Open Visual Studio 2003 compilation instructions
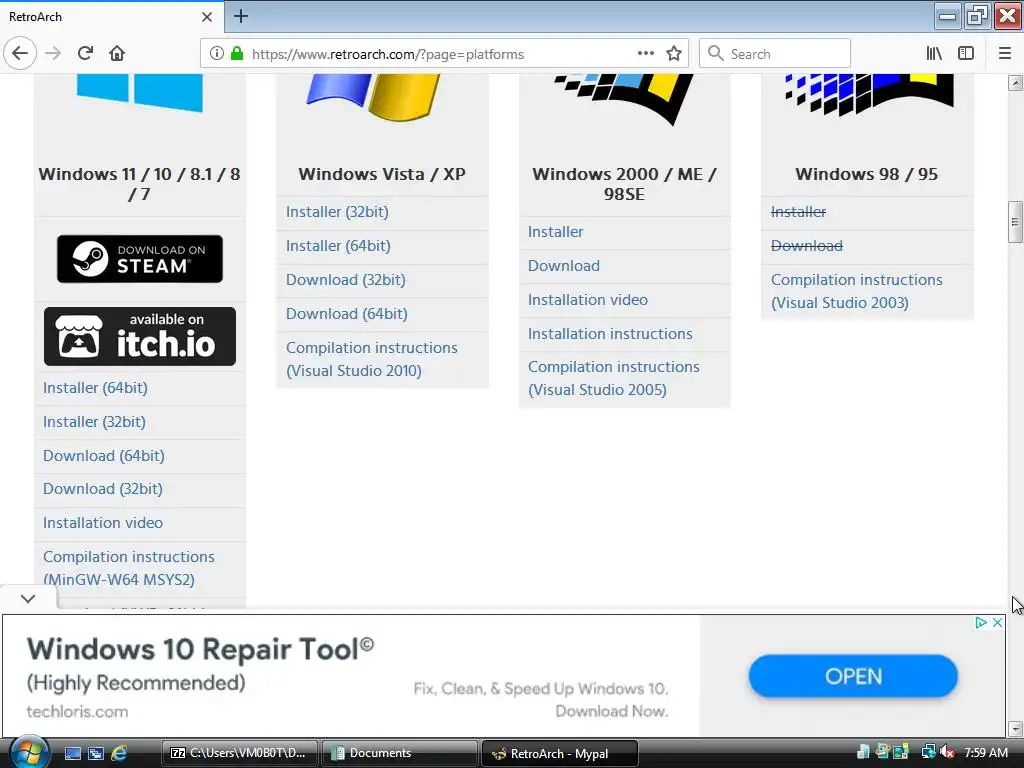This screenshot has width=1024, height=768. click(x=857, y=291)
